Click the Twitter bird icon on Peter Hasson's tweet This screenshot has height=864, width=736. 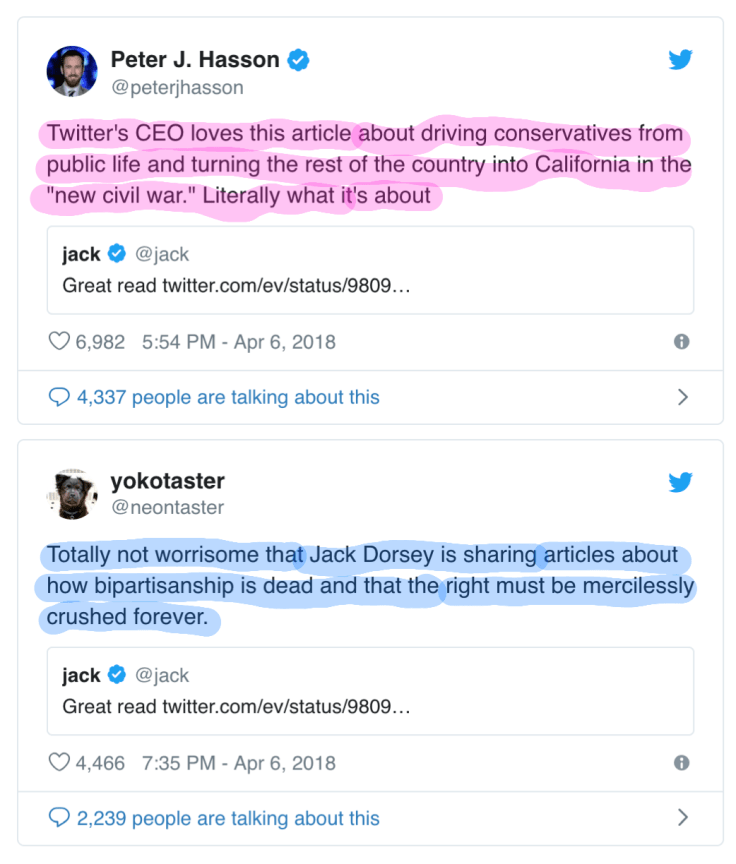tap(681, 59)
